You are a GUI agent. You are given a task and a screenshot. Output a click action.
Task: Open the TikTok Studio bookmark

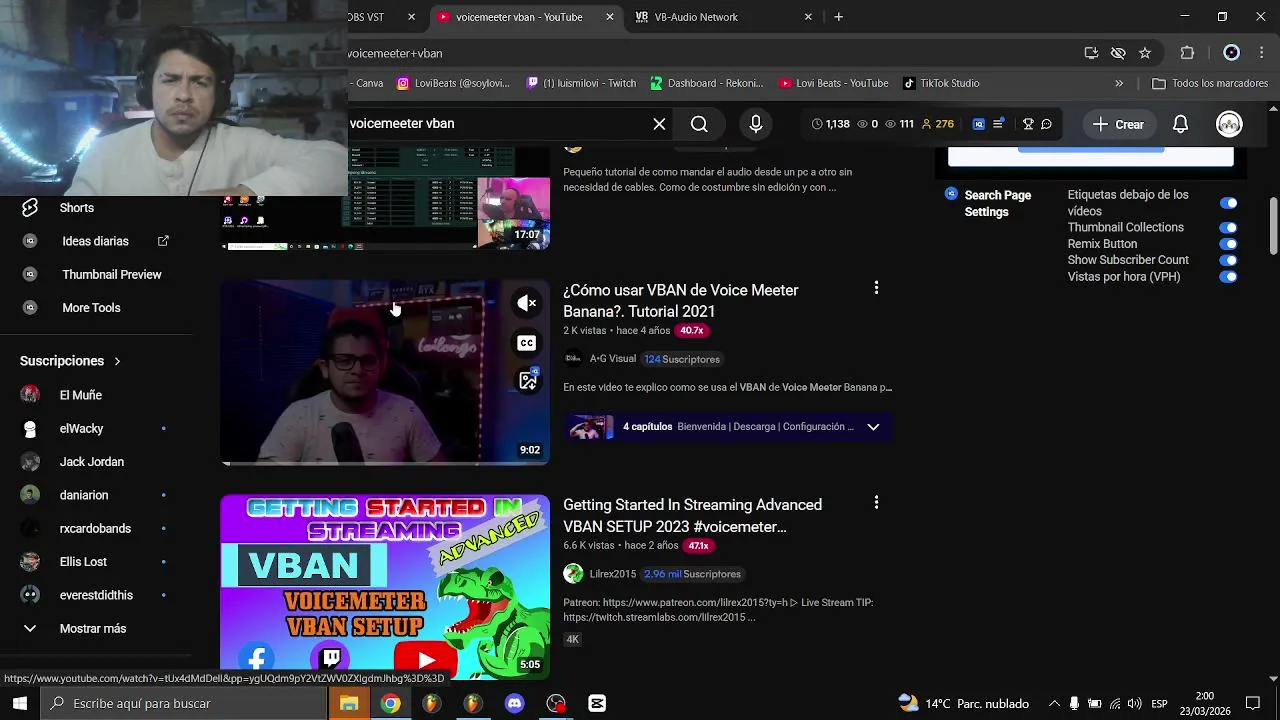point(941,83)
